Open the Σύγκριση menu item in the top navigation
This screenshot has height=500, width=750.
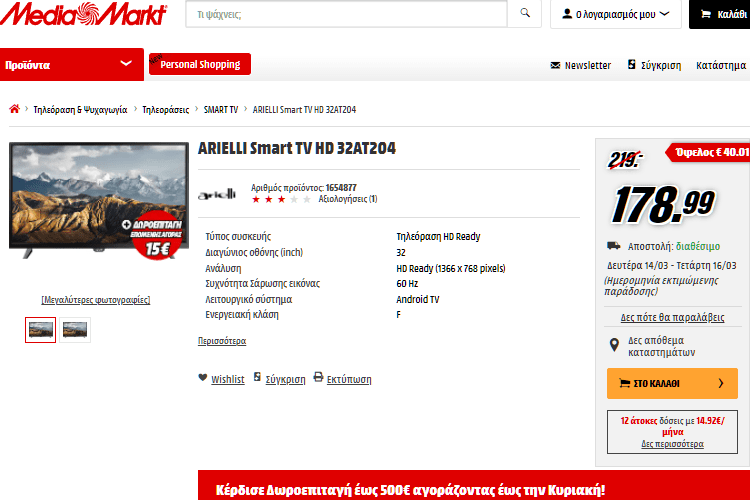(661, 66)
